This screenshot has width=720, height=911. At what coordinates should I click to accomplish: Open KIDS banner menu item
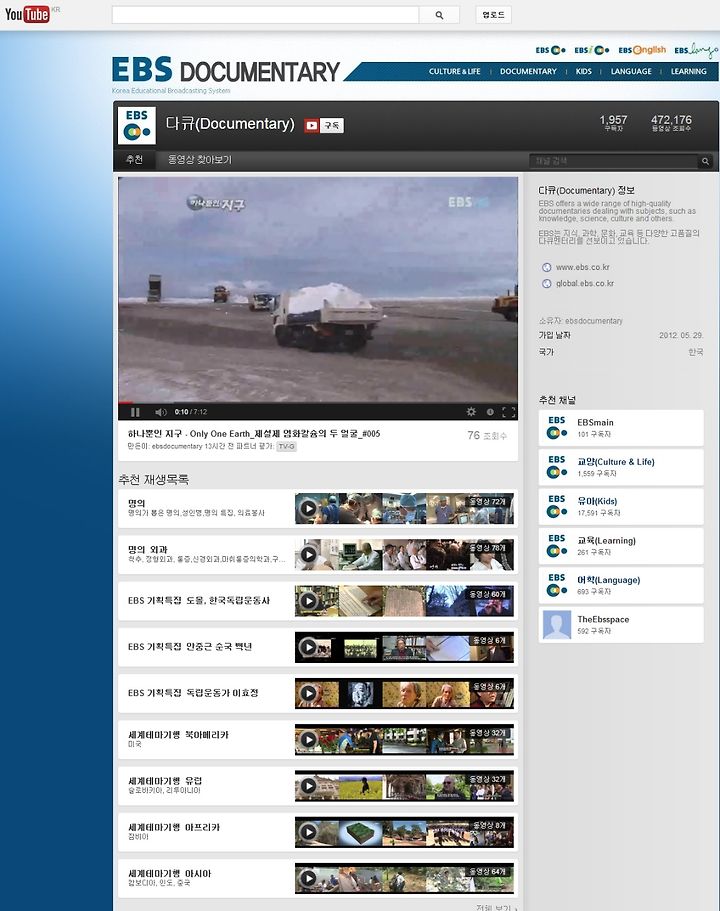click(583, 71)
